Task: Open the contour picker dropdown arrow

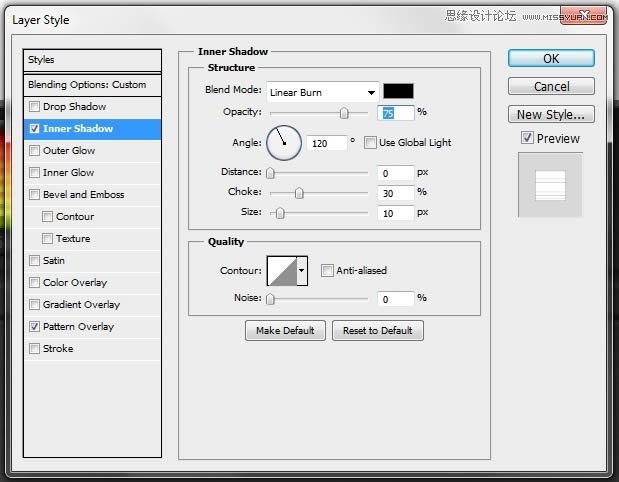Action: coord(302,271)
